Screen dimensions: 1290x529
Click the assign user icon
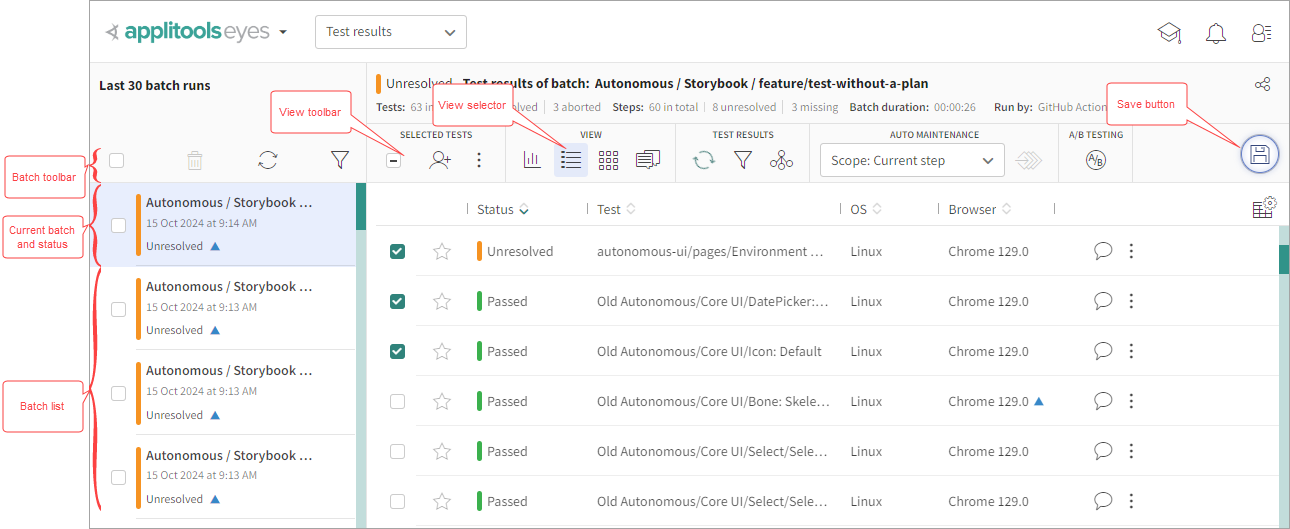(440, 160)
